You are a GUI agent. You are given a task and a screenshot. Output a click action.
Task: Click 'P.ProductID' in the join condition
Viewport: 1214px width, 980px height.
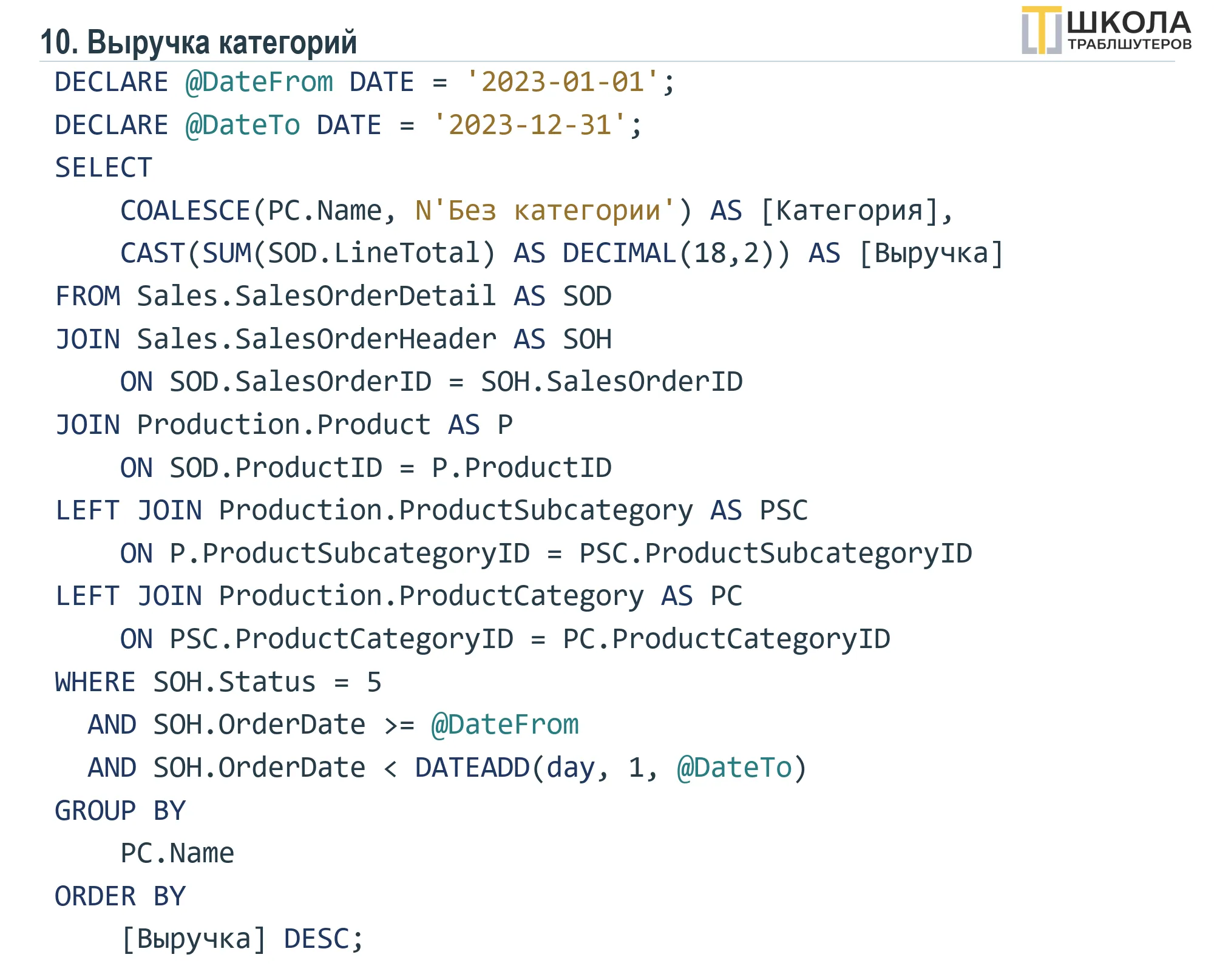(521, 468)
